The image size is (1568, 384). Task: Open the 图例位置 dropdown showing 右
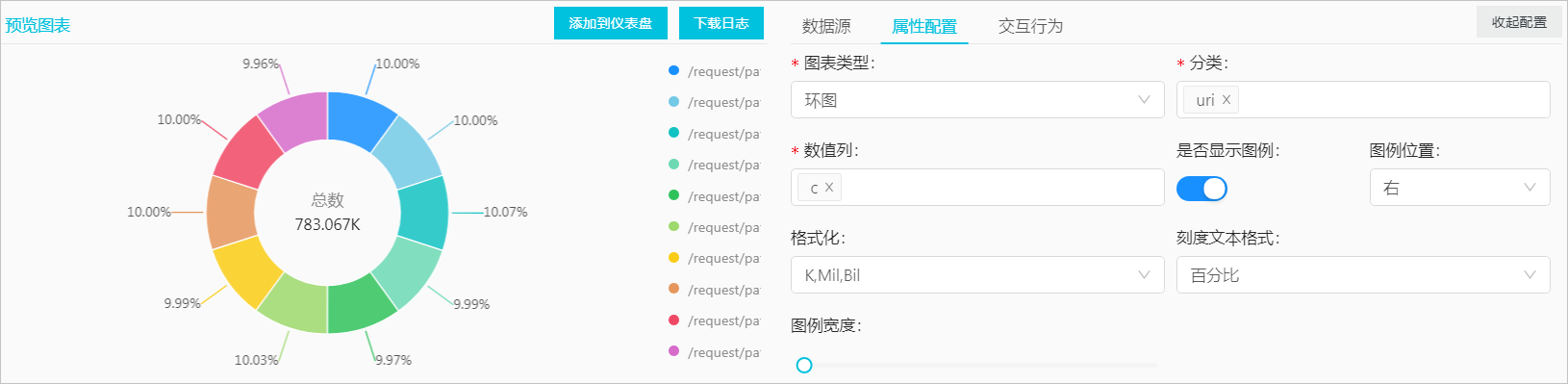[1459, 188]
